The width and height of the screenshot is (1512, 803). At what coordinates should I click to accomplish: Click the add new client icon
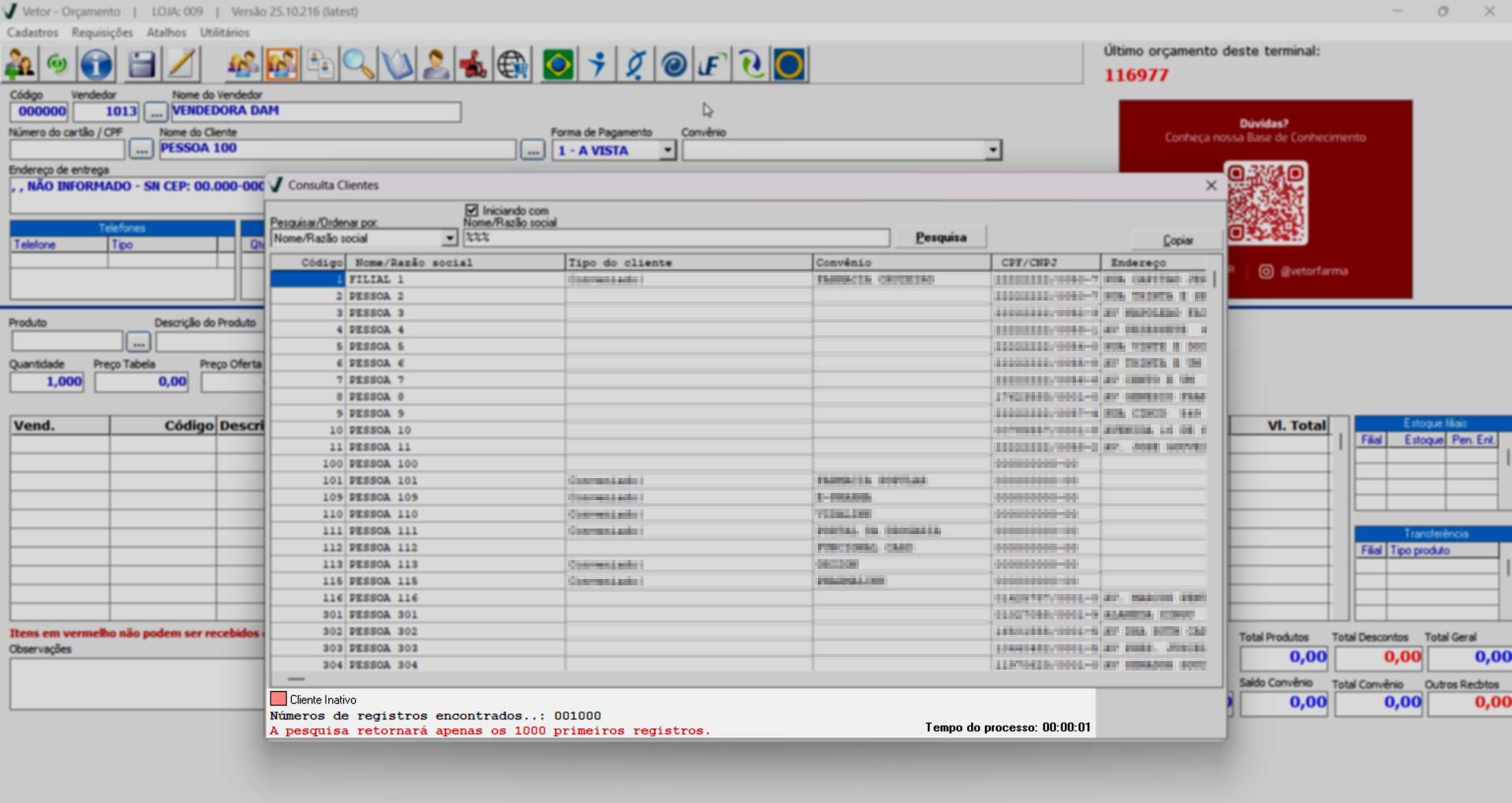pos(20,65)
